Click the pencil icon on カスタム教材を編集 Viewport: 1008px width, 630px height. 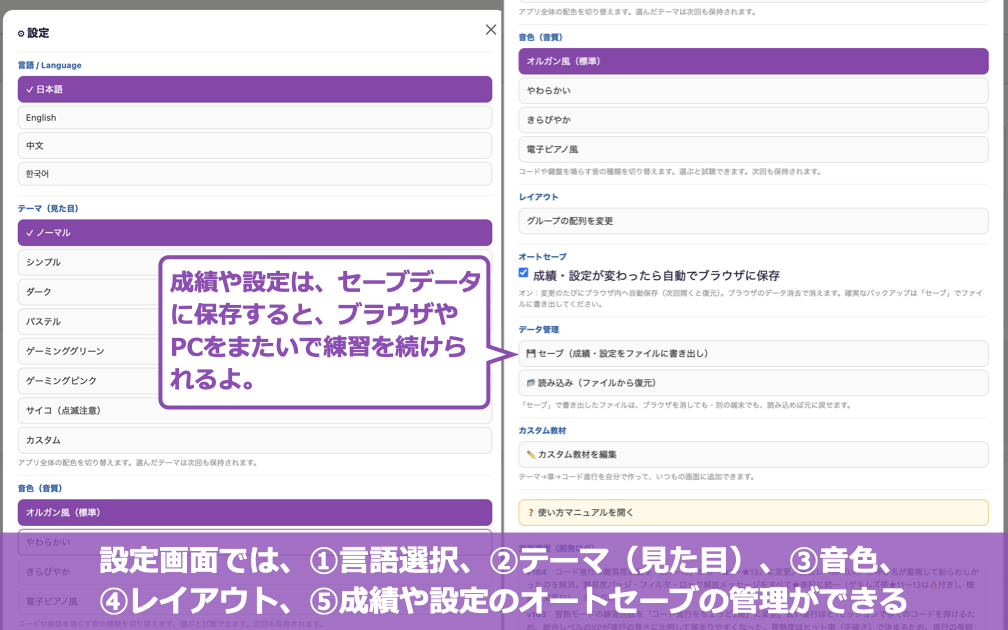[530, 454]
